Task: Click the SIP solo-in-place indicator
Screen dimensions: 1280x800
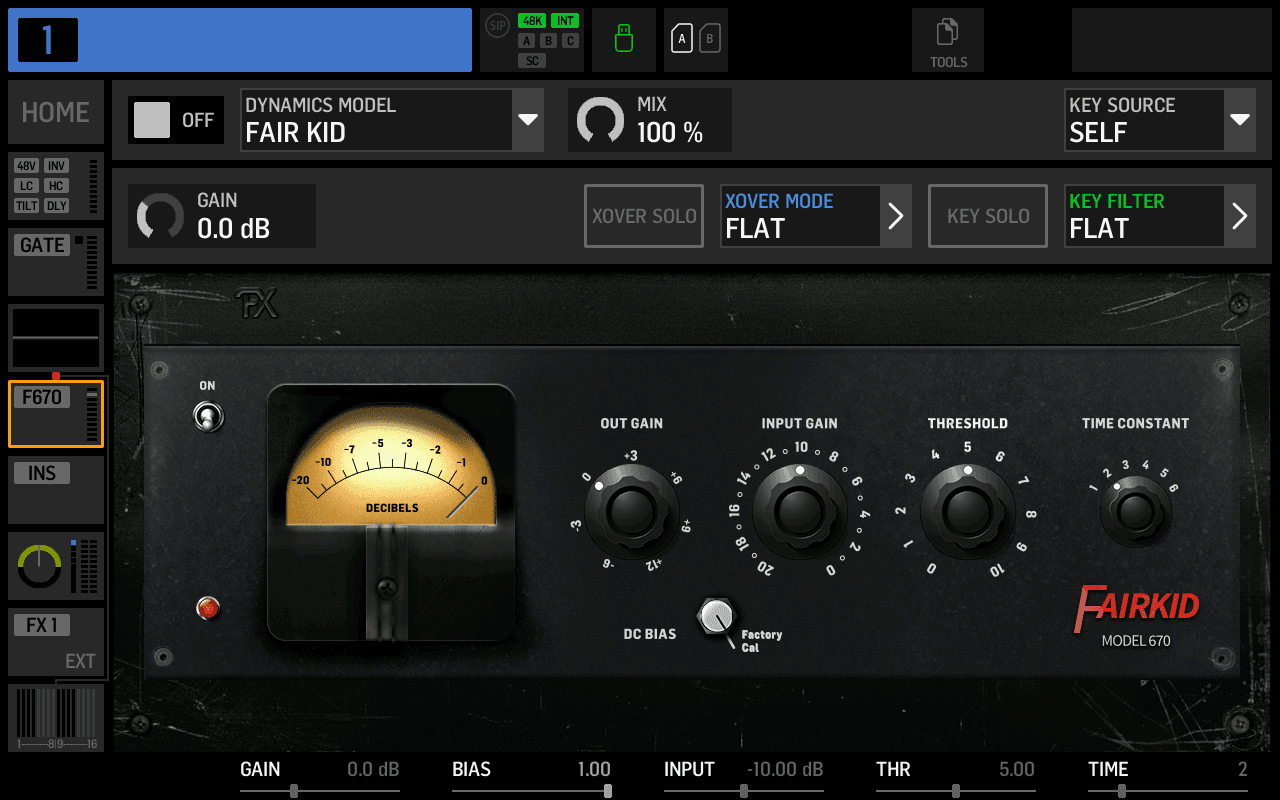Action: click(x=497, y=26)
